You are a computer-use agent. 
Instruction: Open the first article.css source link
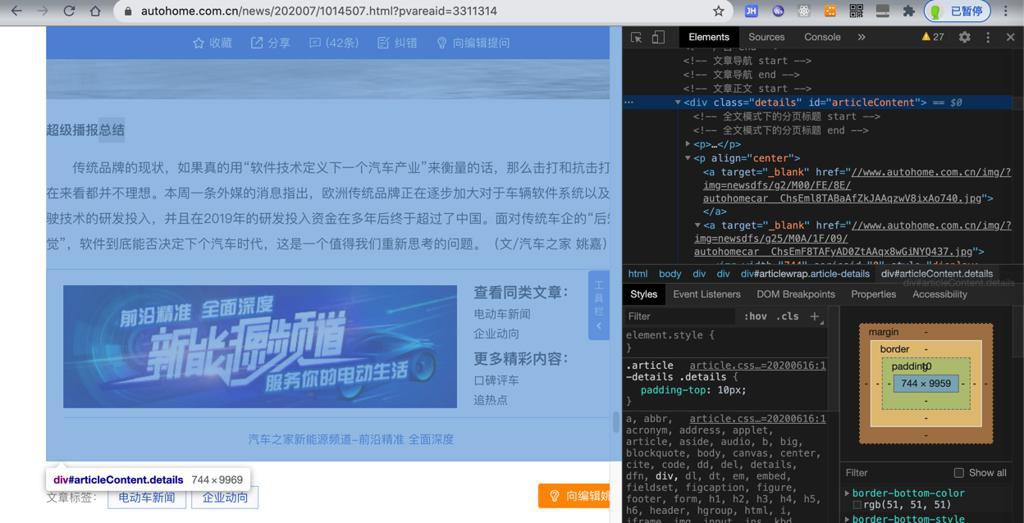tap(758, 366)
